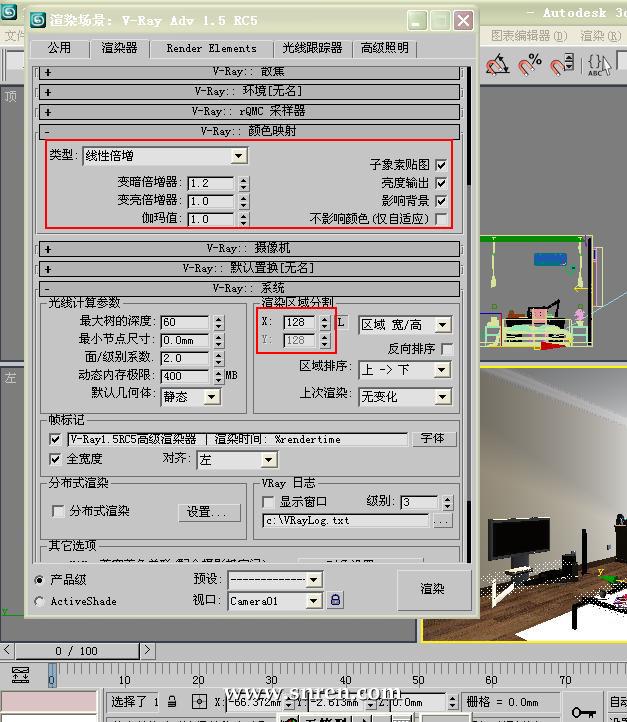Toggle the frame stamp enable checkbox
Viewport: 627px width, 722px height.
(x=55, y=439)
